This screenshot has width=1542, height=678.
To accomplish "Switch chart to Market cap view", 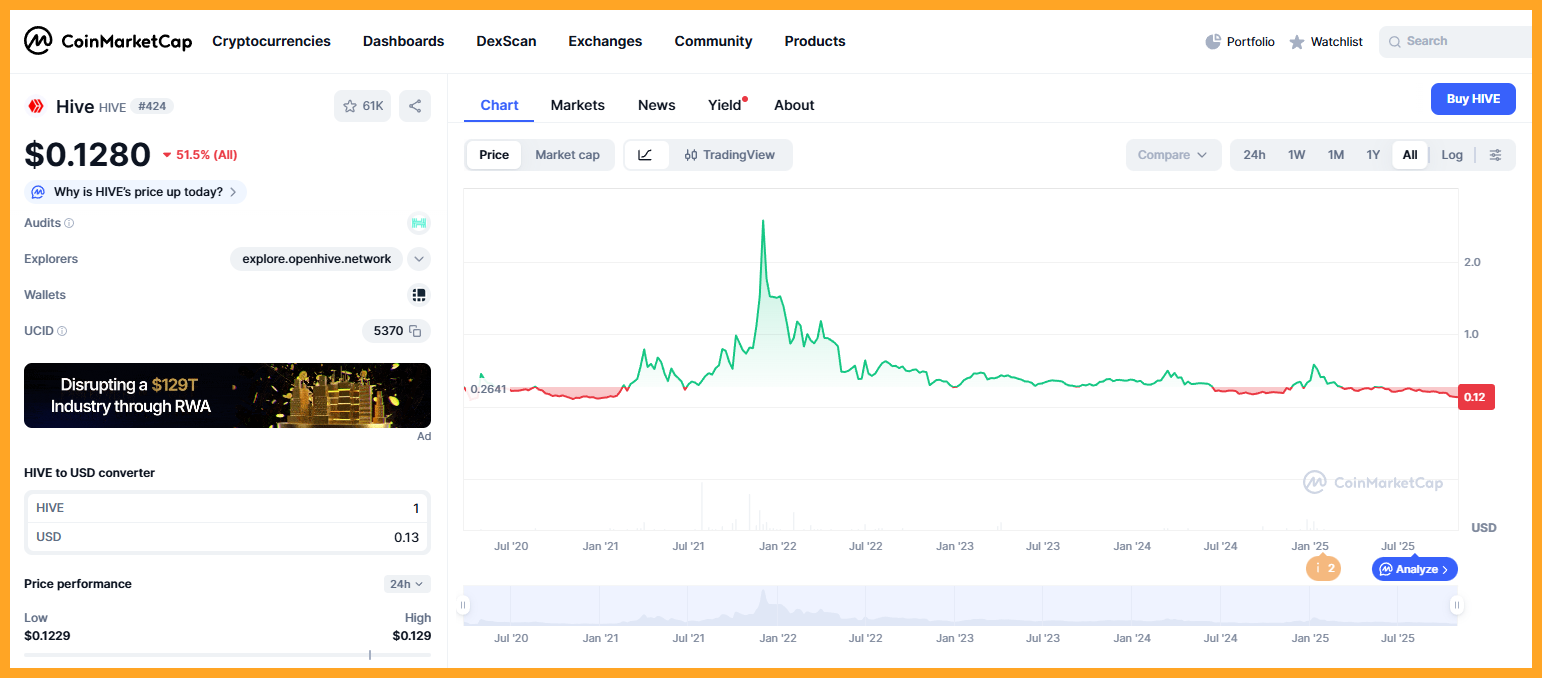I will coord(567,155).
